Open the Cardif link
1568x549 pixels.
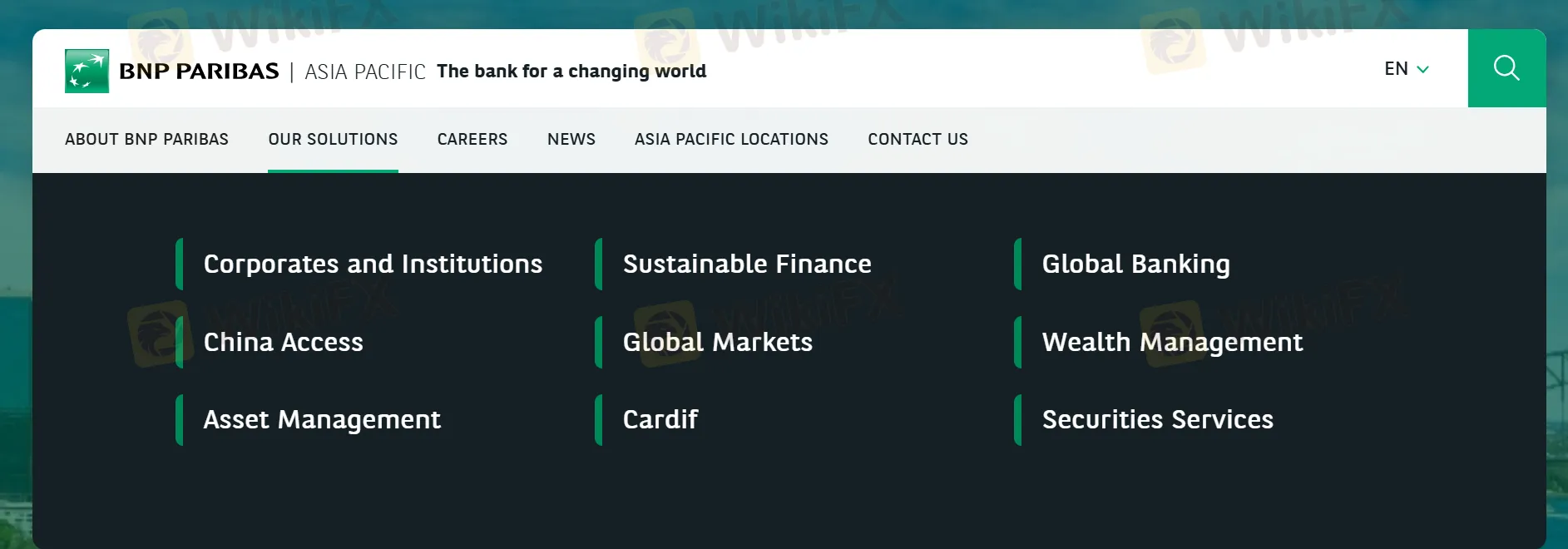660,419
